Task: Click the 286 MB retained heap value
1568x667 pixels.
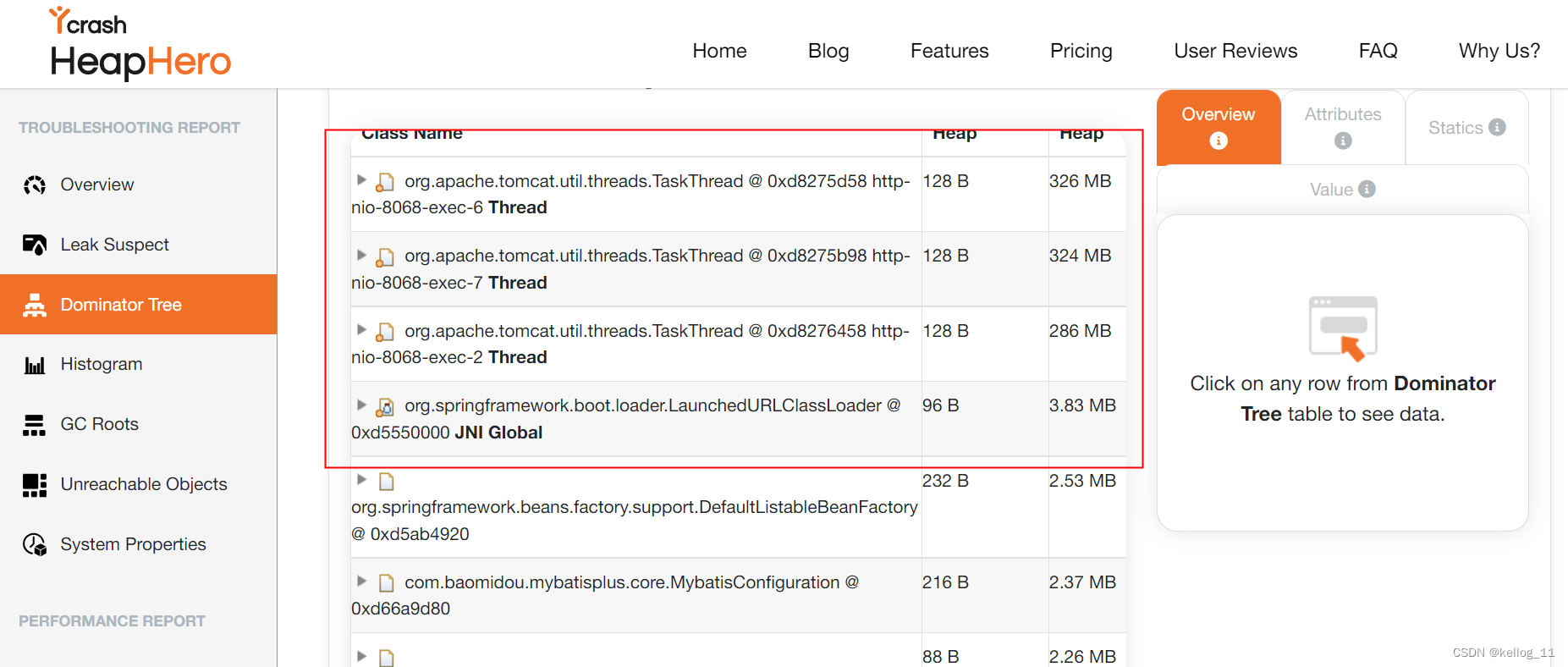Action: point(1080,331)
